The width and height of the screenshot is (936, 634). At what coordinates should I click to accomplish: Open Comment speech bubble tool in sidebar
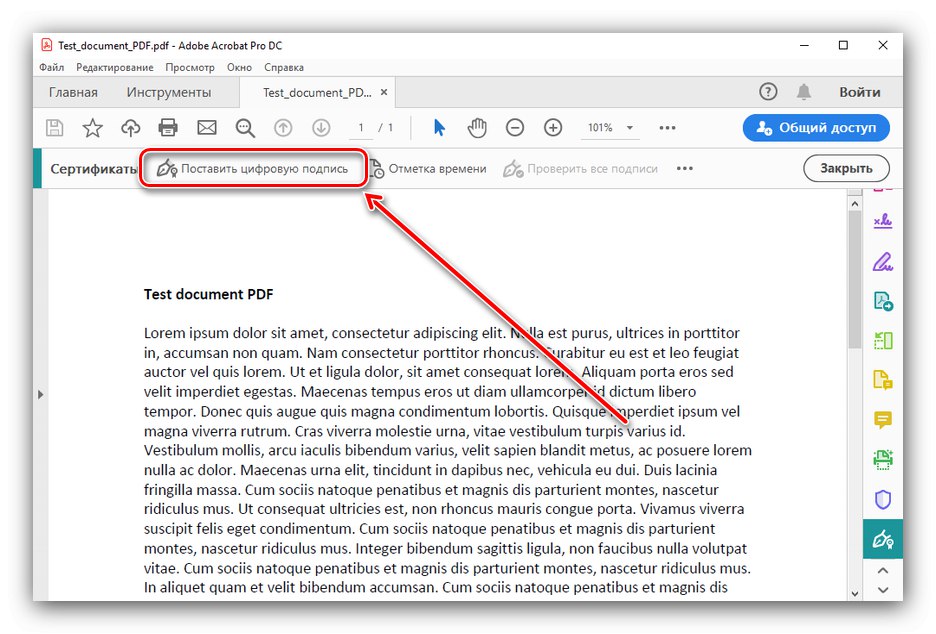click(883, 420)
